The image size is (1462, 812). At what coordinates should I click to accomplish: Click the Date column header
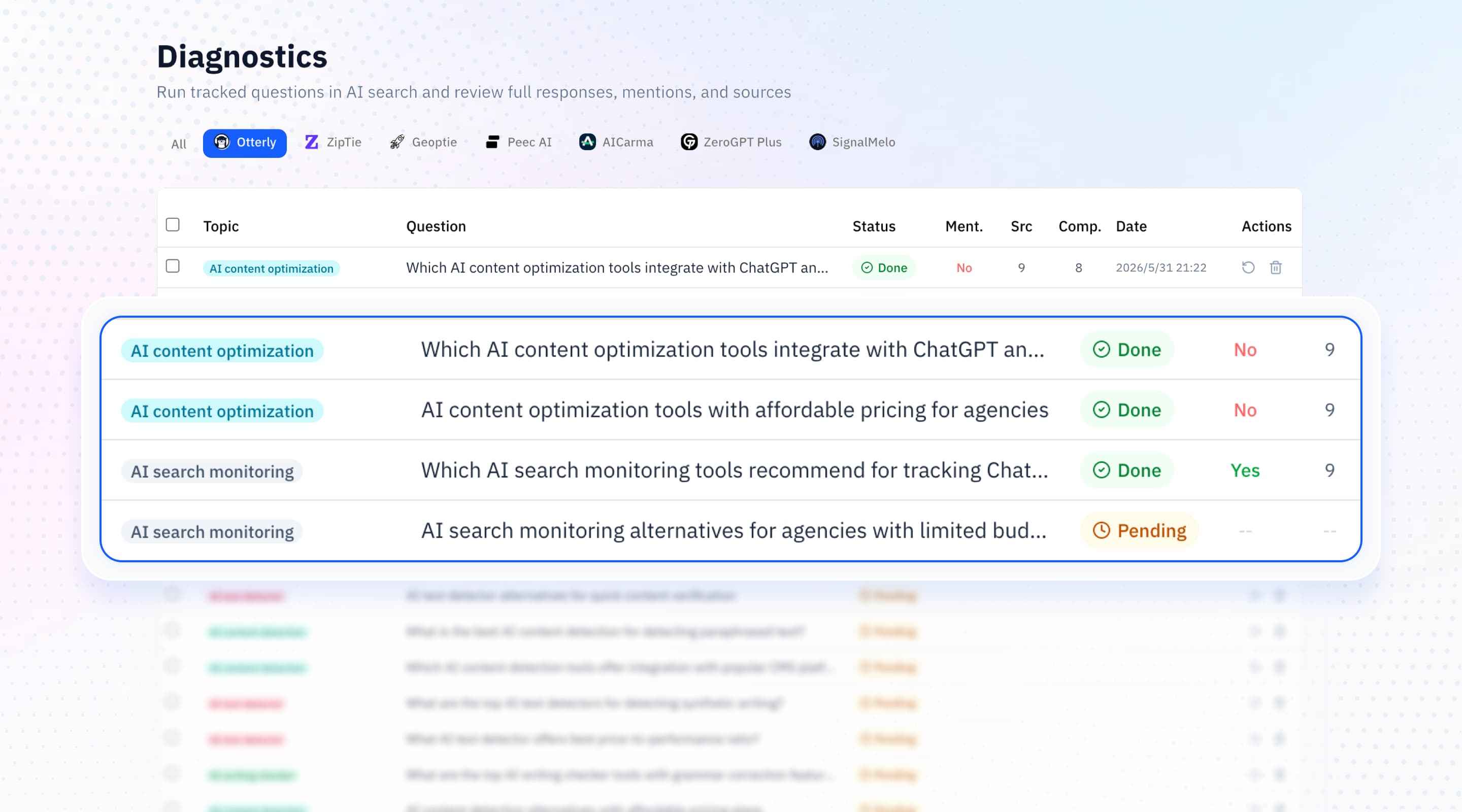(1131, 226)
